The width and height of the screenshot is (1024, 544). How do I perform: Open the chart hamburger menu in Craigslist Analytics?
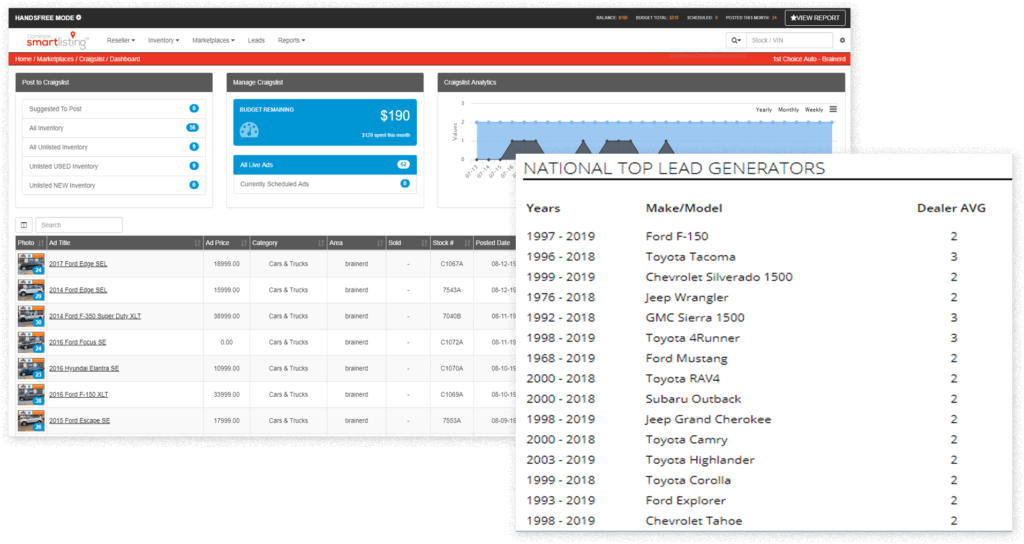[x=833, y=109]
